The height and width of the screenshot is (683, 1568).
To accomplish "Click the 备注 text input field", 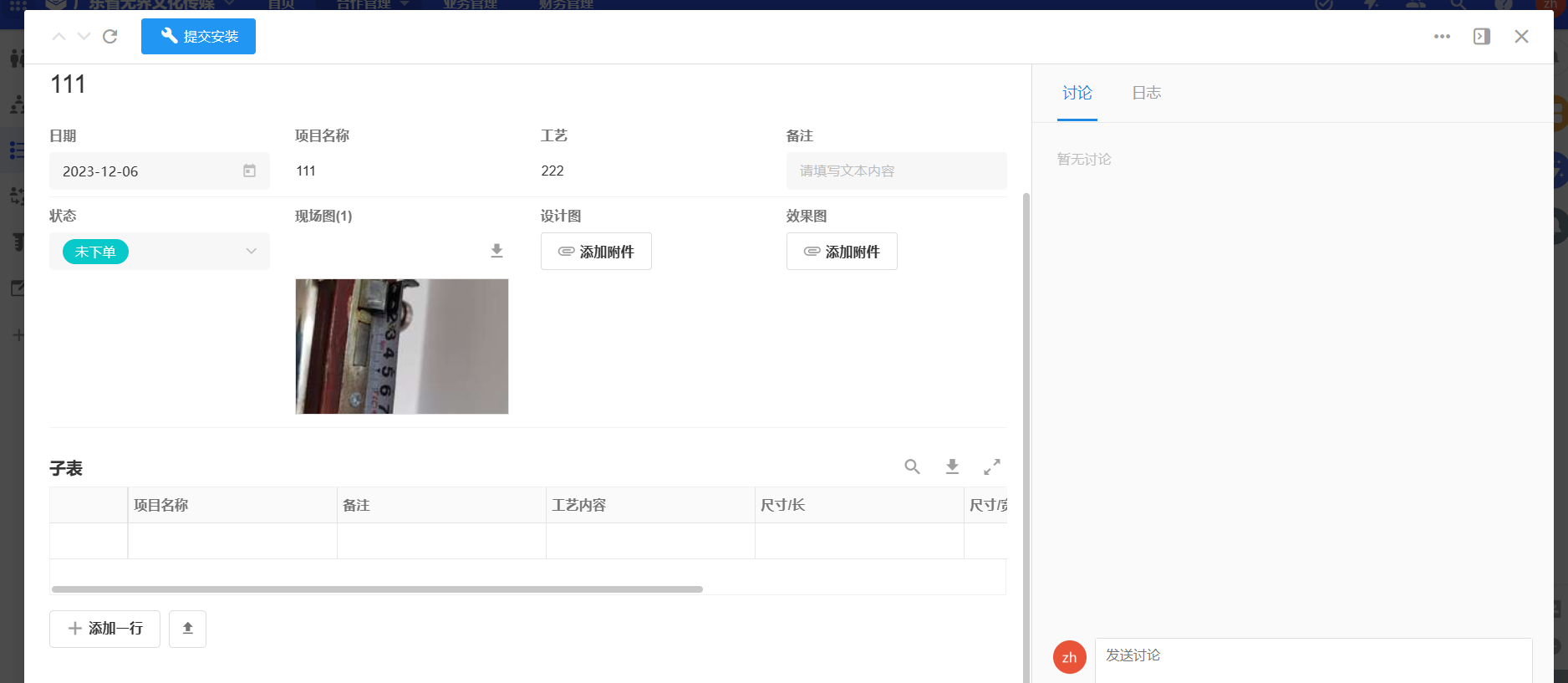I will [x=896, y=171].
